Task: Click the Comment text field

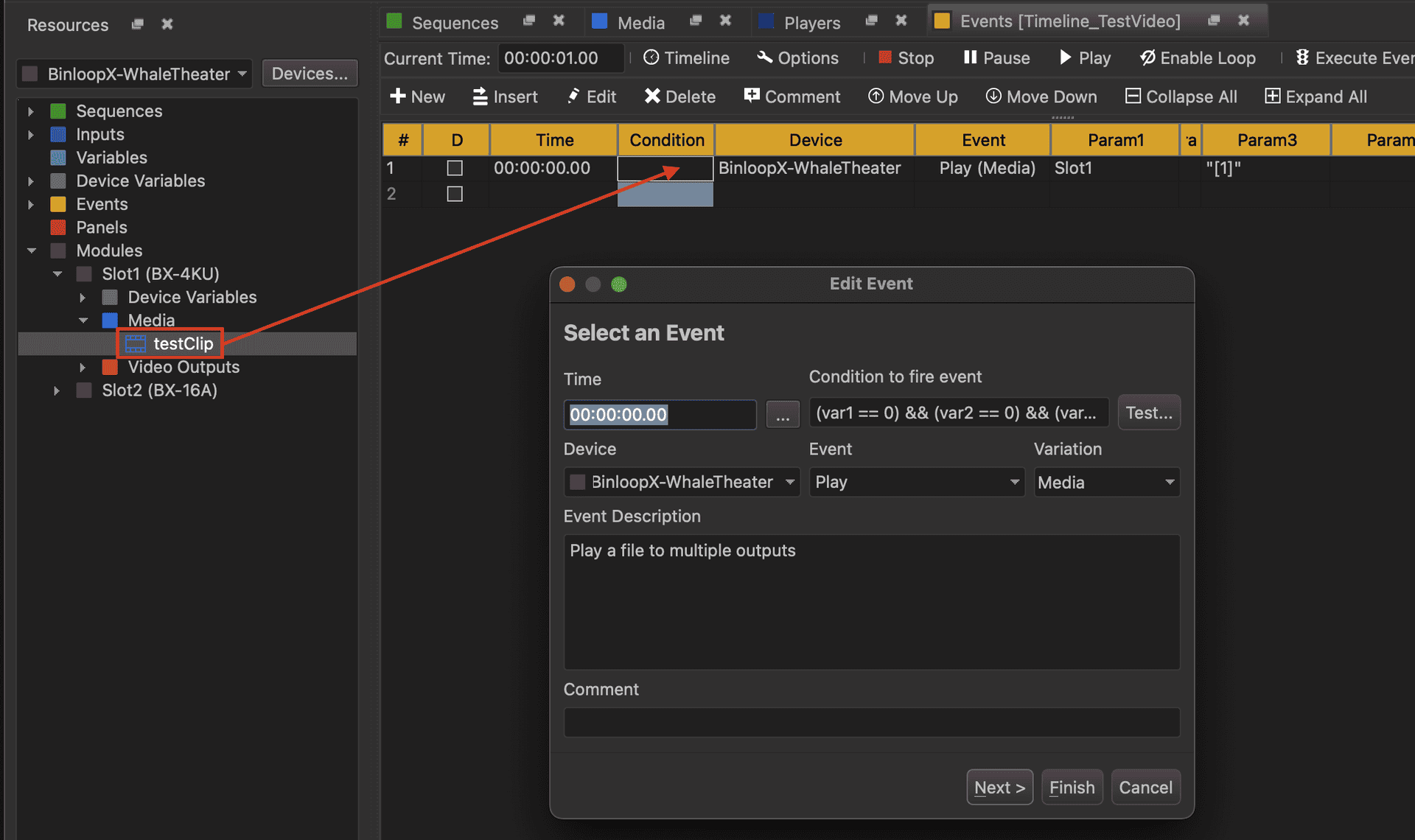Action: point(871,722)
